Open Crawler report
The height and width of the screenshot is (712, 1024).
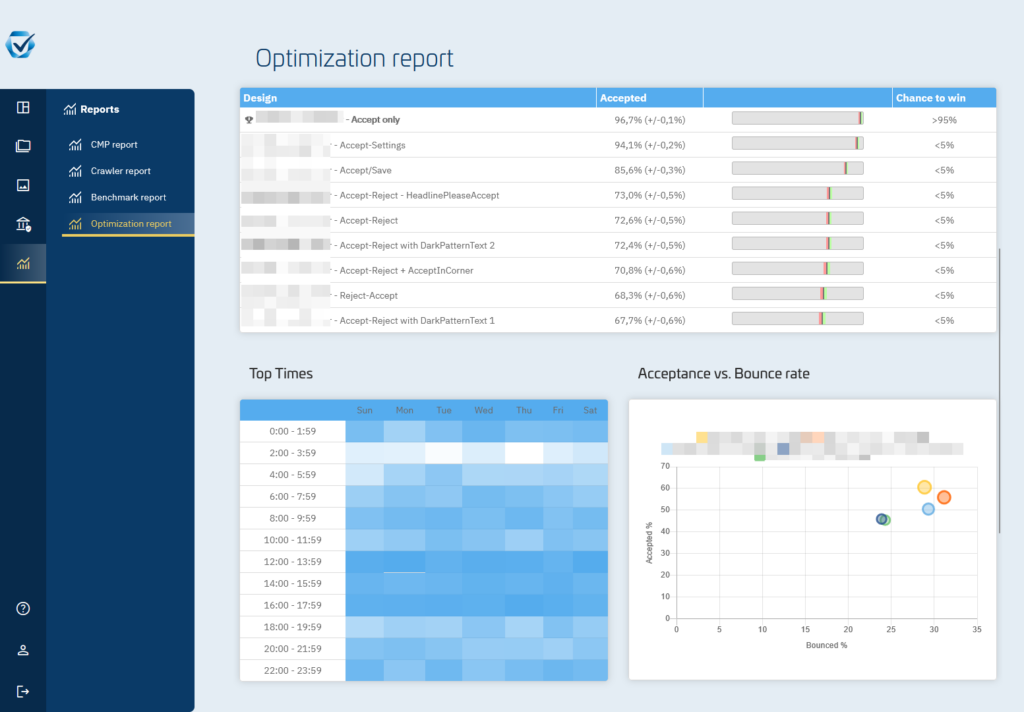(120, 170)
